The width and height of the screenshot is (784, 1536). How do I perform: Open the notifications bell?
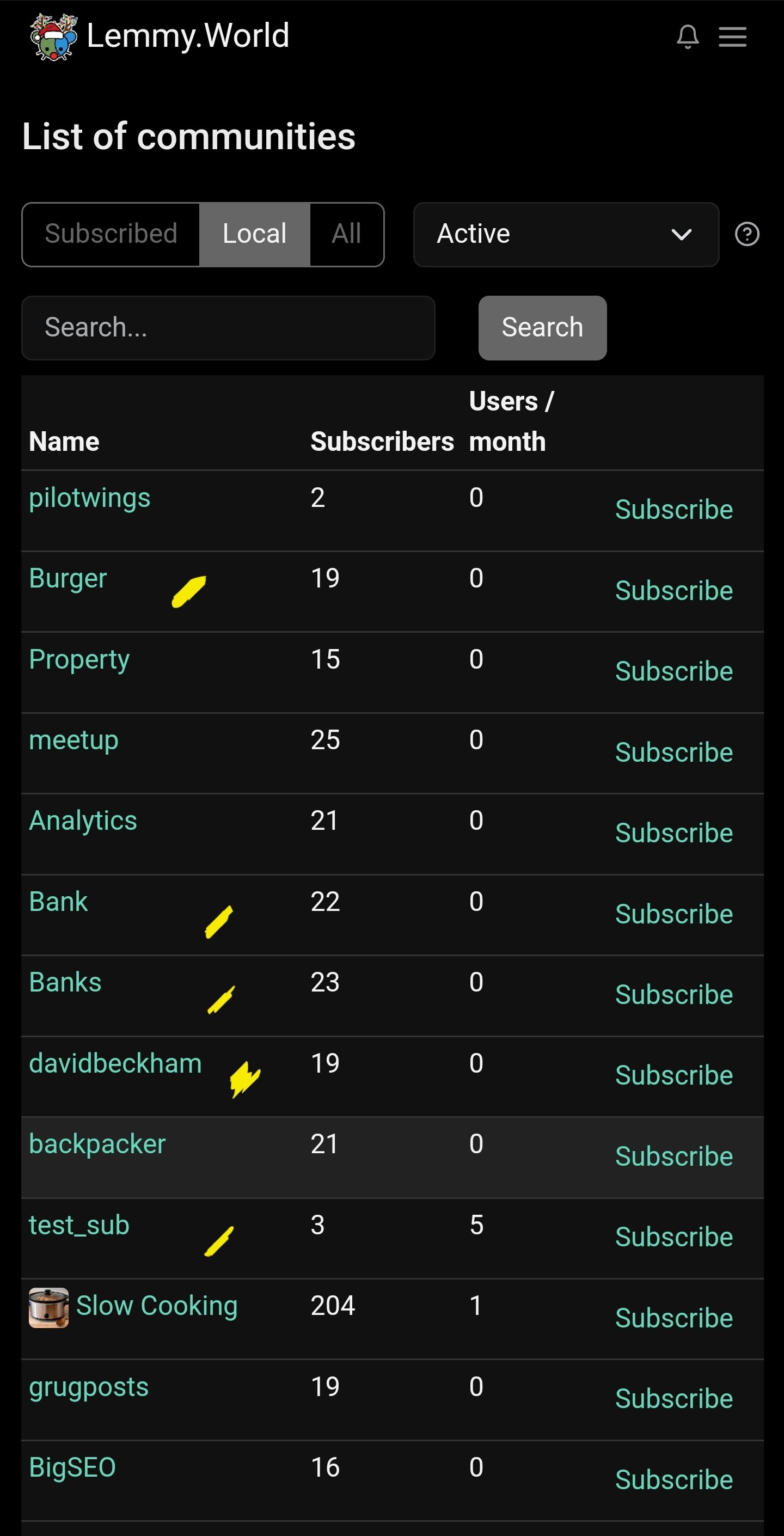(688, 36)
